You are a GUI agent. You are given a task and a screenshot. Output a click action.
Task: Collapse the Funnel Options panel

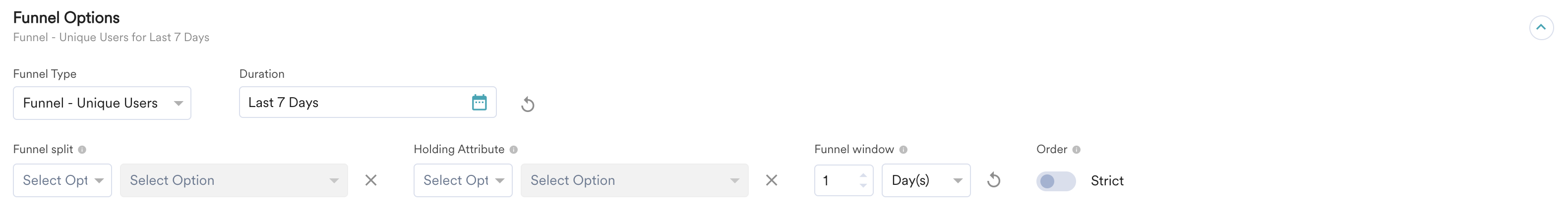coord(1541,27)
